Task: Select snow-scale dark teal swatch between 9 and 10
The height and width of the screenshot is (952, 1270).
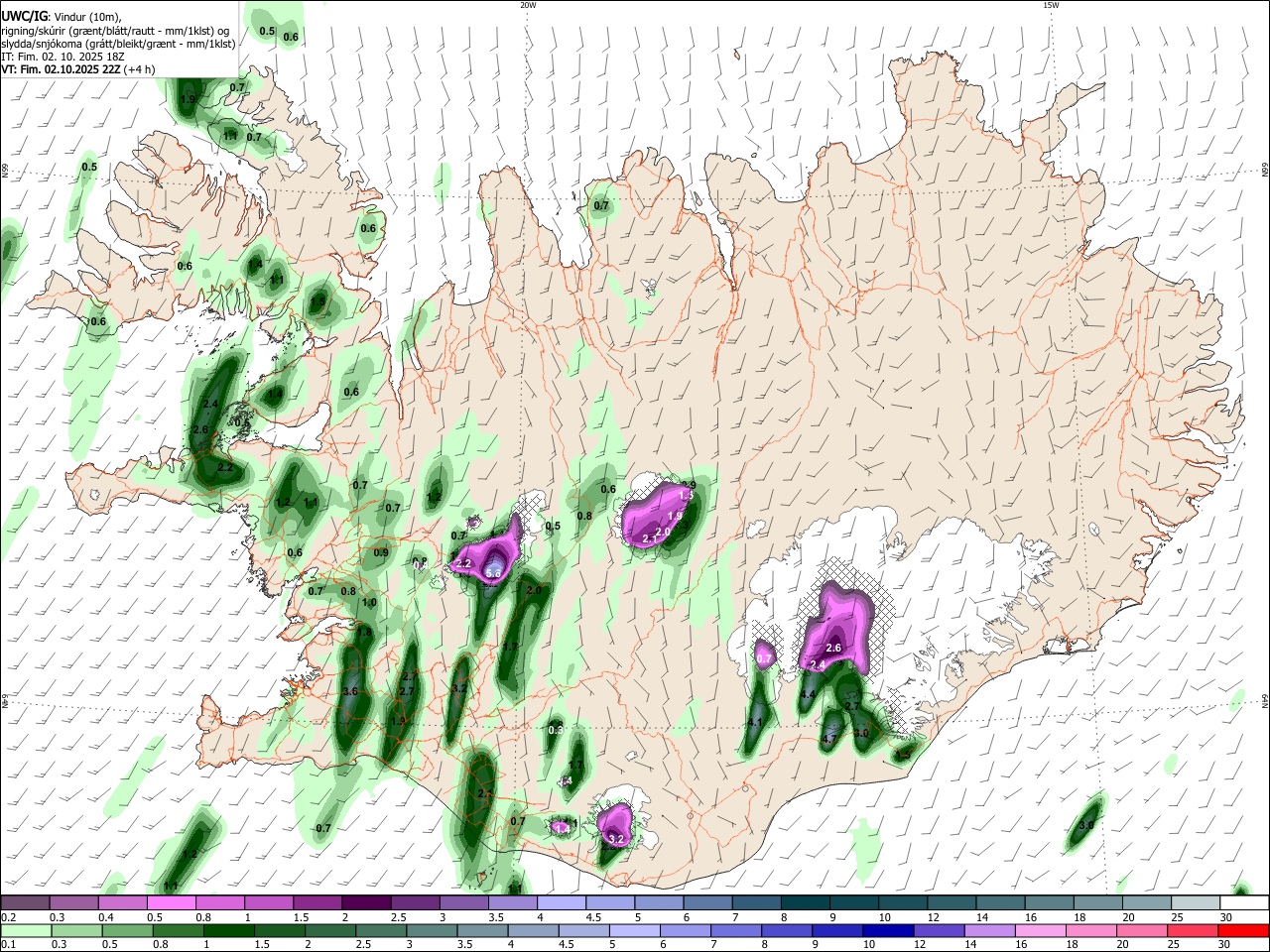Action: [x=854, y=903]
